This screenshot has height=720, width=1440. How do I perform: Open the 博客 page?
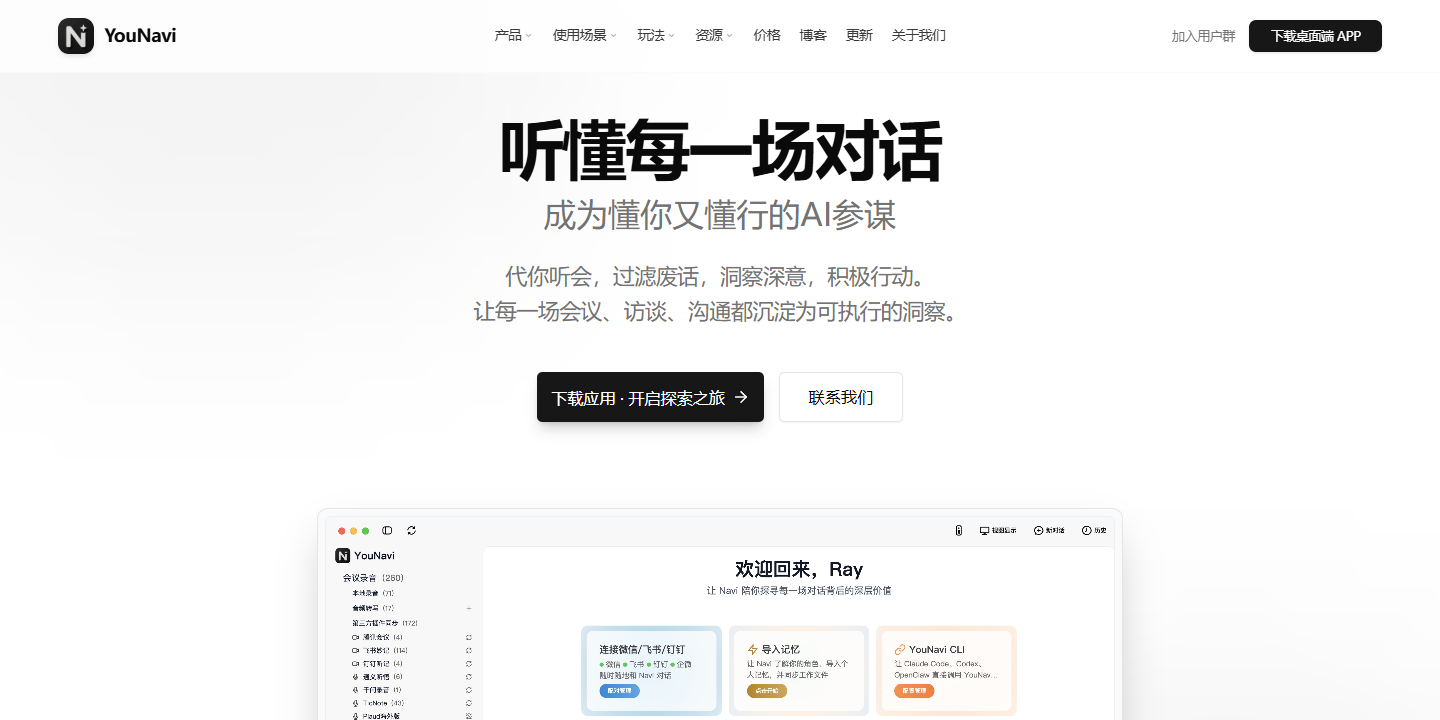[x=813, y=35]
